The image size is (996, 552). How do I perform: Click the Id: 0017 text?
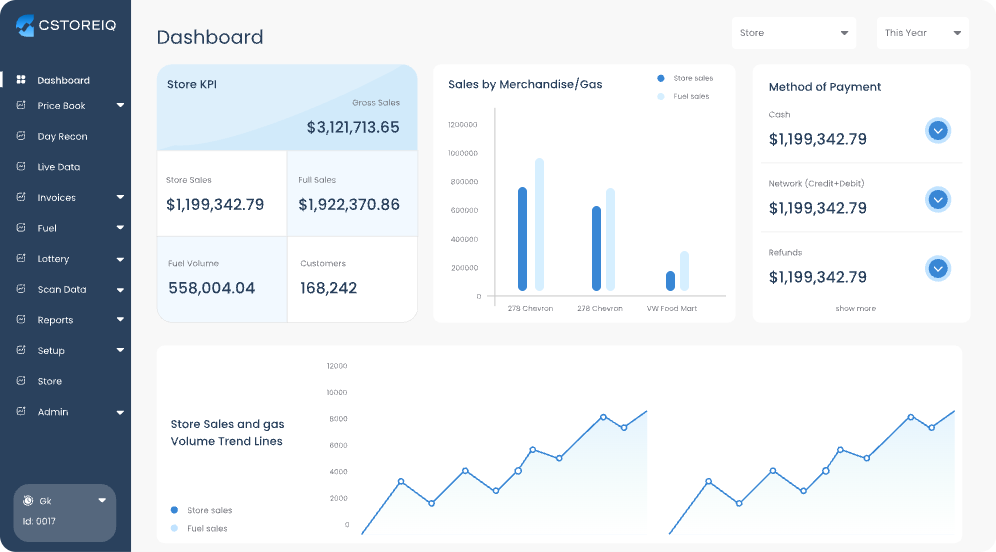(39, 522)
